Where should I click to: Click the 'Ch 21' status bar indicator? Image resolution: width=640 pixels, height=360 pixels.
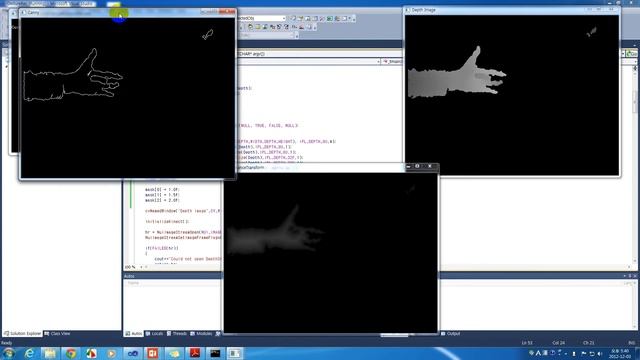coord(588,343)
